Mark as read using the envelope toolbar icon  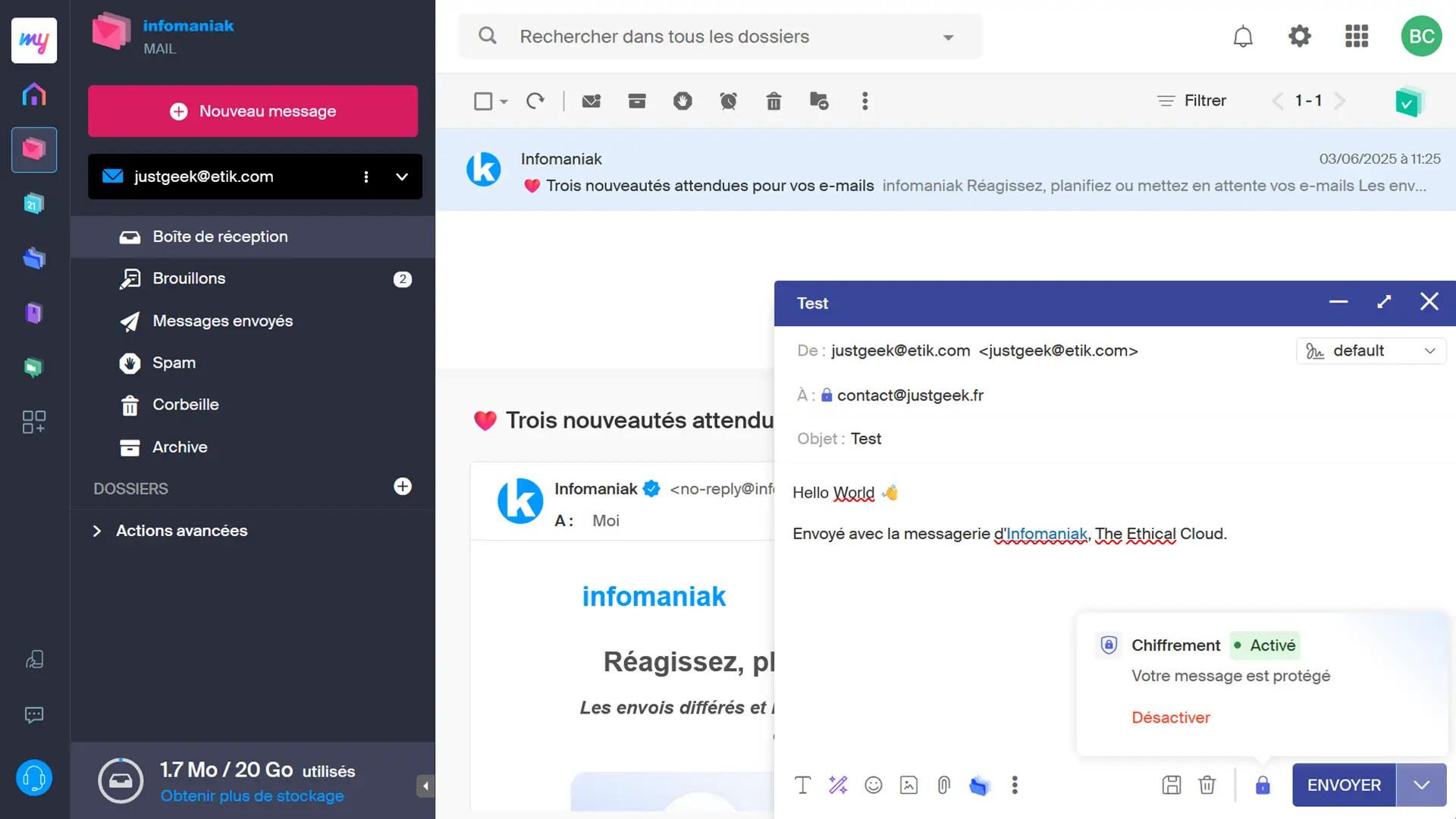591,101
